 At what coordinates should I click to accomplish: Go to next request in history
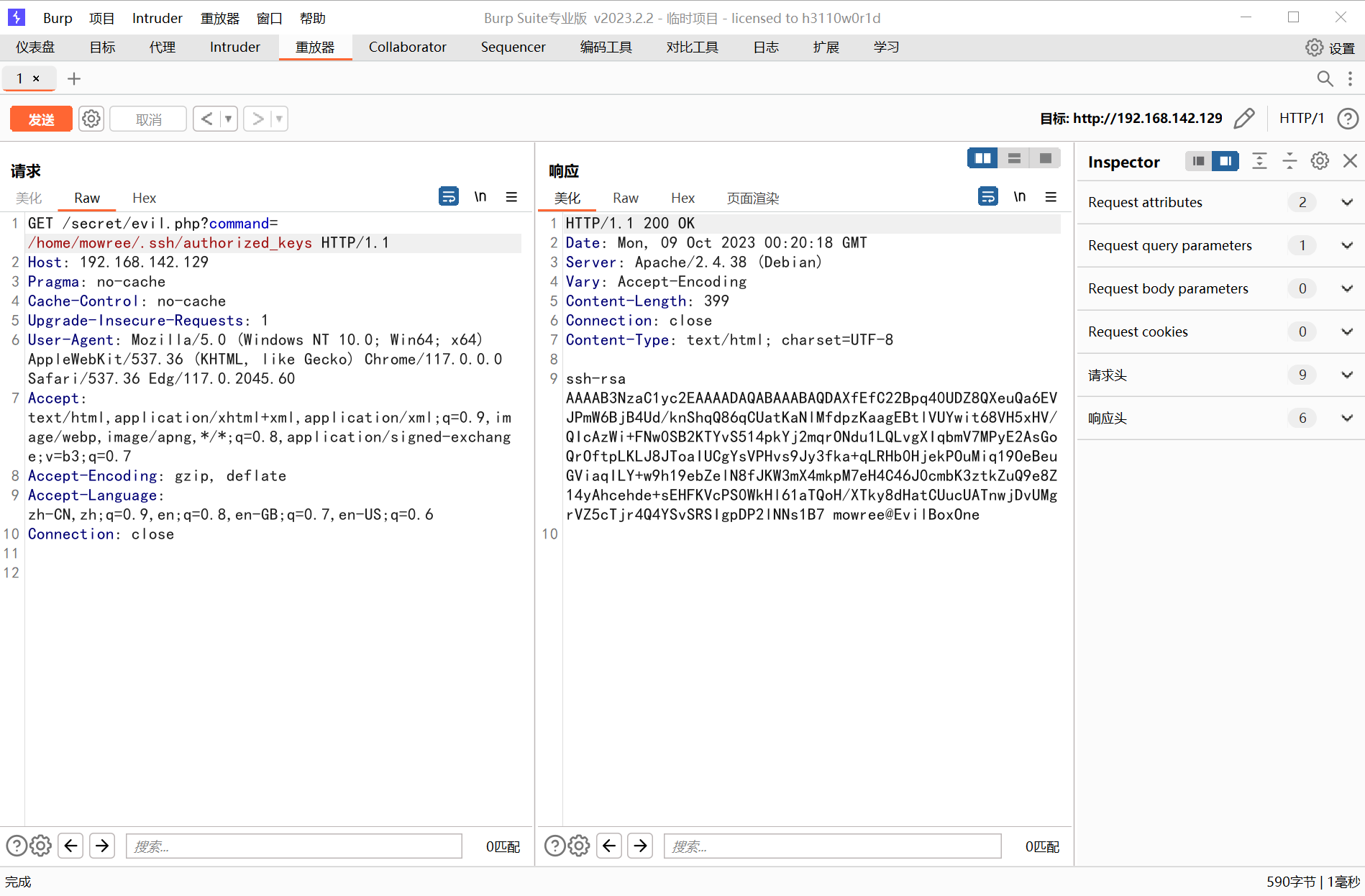point(257,119)
